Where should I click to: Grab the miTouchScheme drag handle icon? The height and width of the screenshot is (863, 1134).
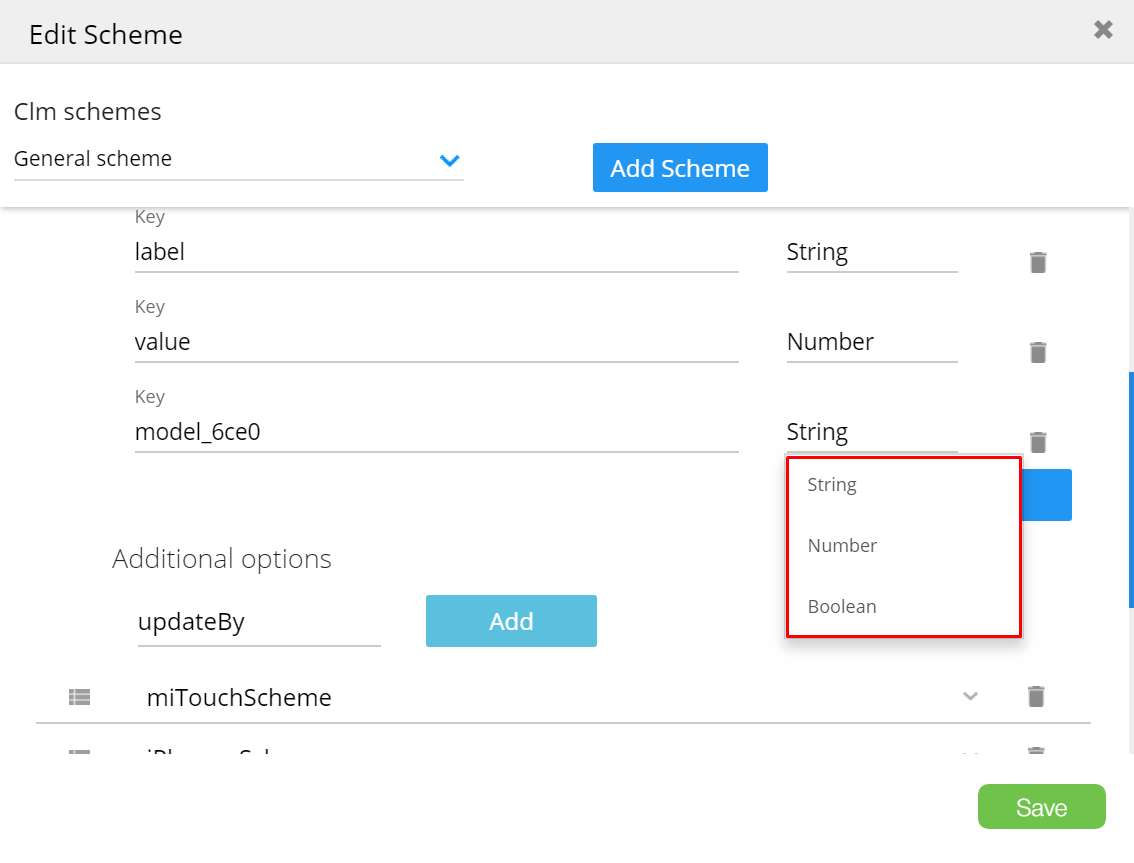pyautogui.click(x=79, y=697)
